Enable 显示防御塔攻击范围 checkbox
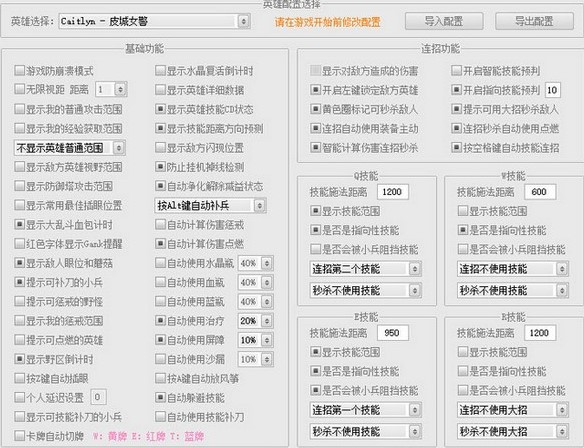The height and width of the screenshot is (448, 584). tap(19, 185)
